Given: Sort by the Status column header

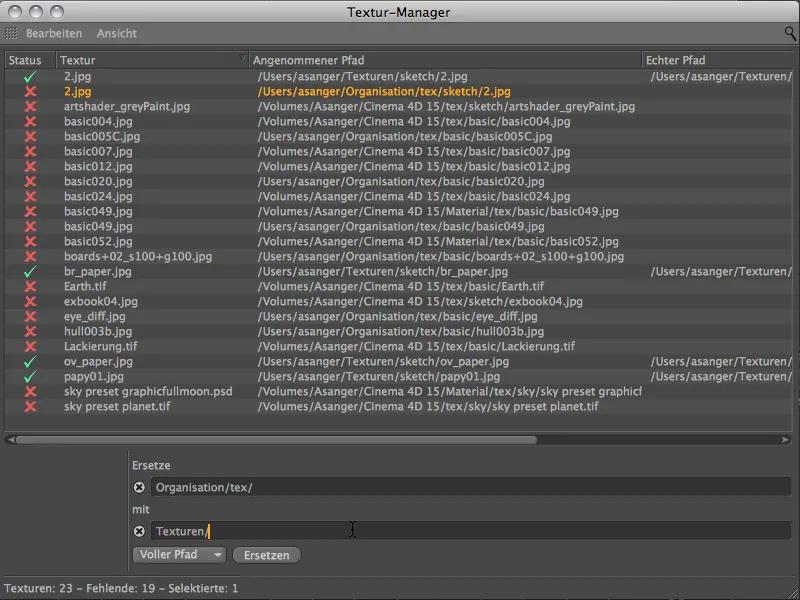Looking at the screenshot, I should pyautogui.click(x=30, y=60).
